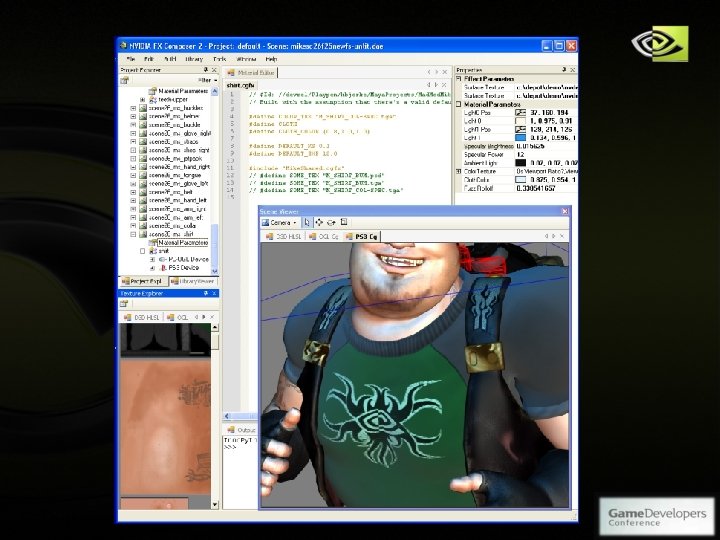720x540 pixels.
Task: Click the Specular Power value field
Action: pyautogui.click(x=546, y=155)
